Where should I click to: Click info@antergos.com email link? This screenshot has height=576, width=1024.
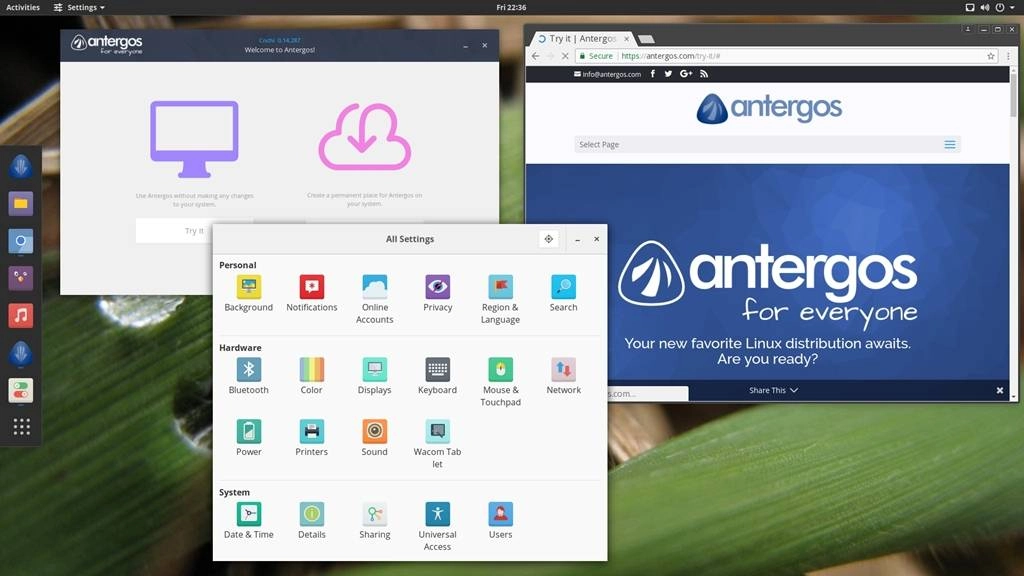607,74
